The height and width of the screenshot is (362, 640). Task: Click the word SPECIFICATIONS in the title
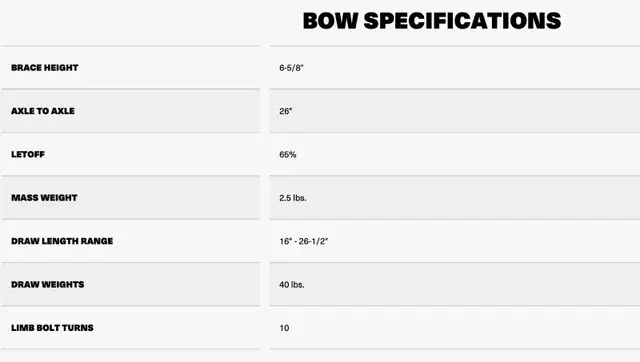coord(462,21)
